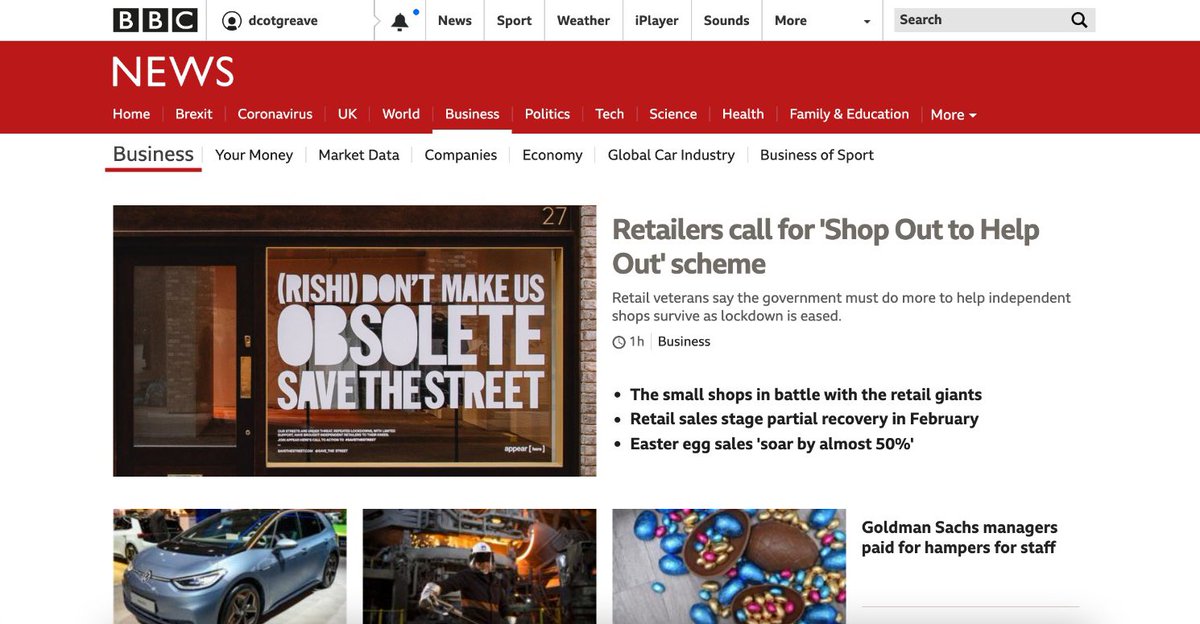1200x624 pixels.
Task: Open the steelworker furnace thumbnail
Action: (480, 567)
